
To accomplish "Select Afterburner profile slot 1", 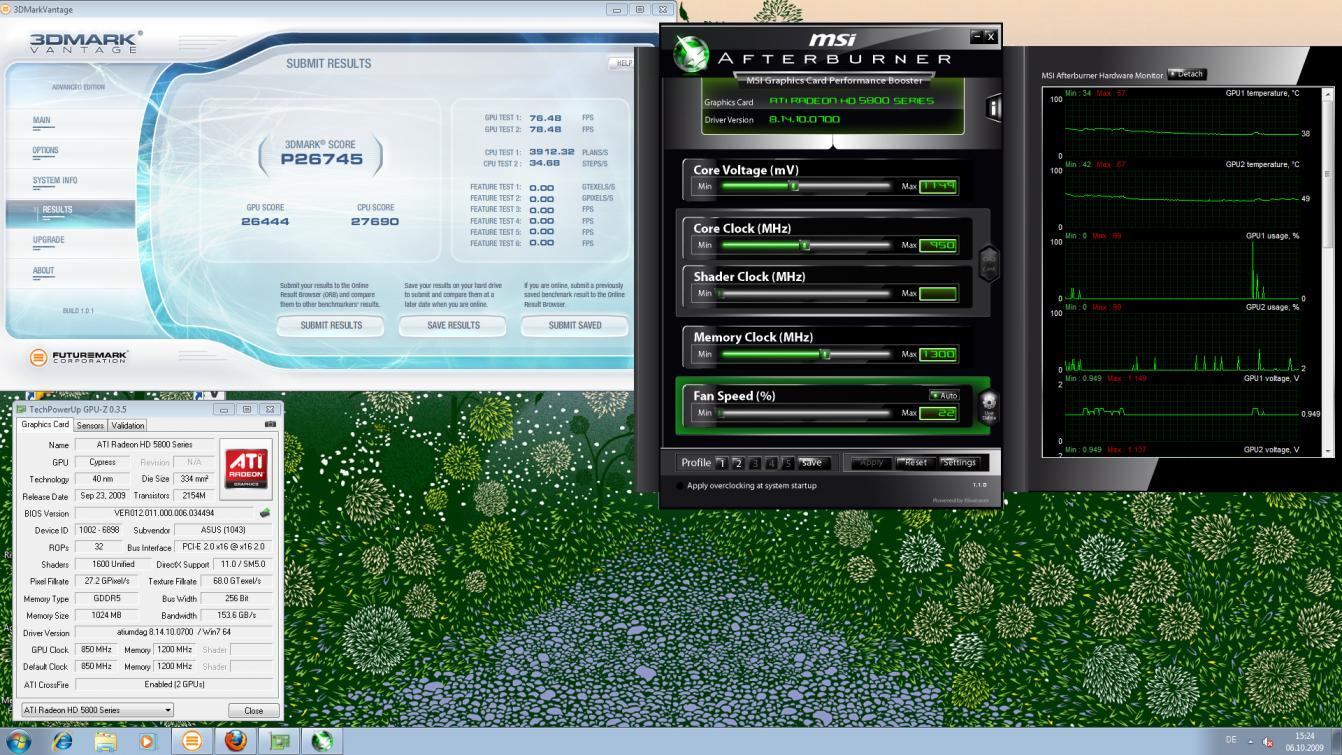I will [x=721, y=463].
